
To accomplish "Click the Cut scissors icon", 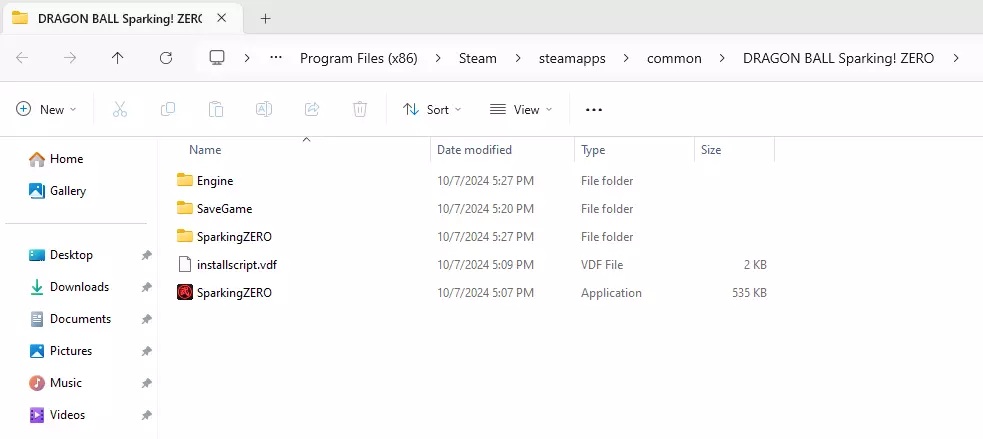I will pyautogui.click(x=120, y=109).
